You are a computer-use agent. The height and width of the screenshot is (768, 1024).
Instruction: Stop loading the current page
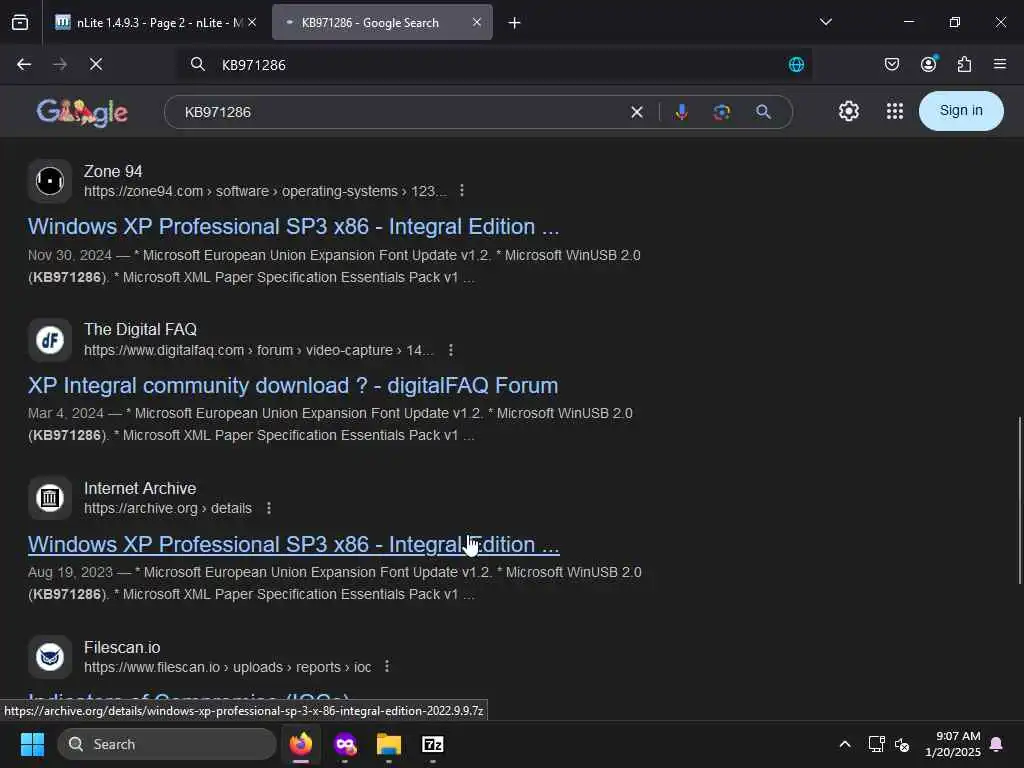96,64
